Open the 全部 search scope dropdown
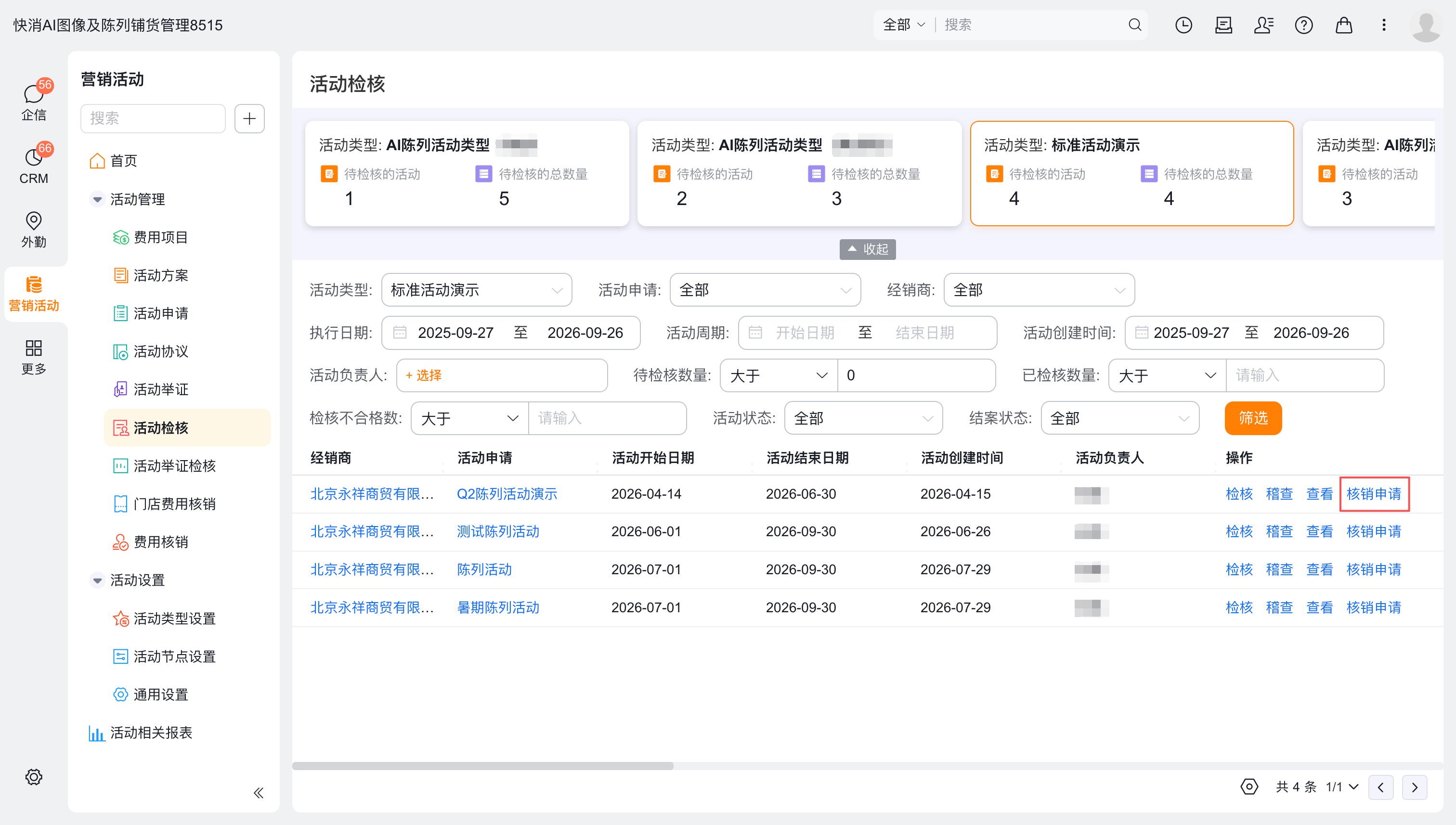 pos(904,25)
